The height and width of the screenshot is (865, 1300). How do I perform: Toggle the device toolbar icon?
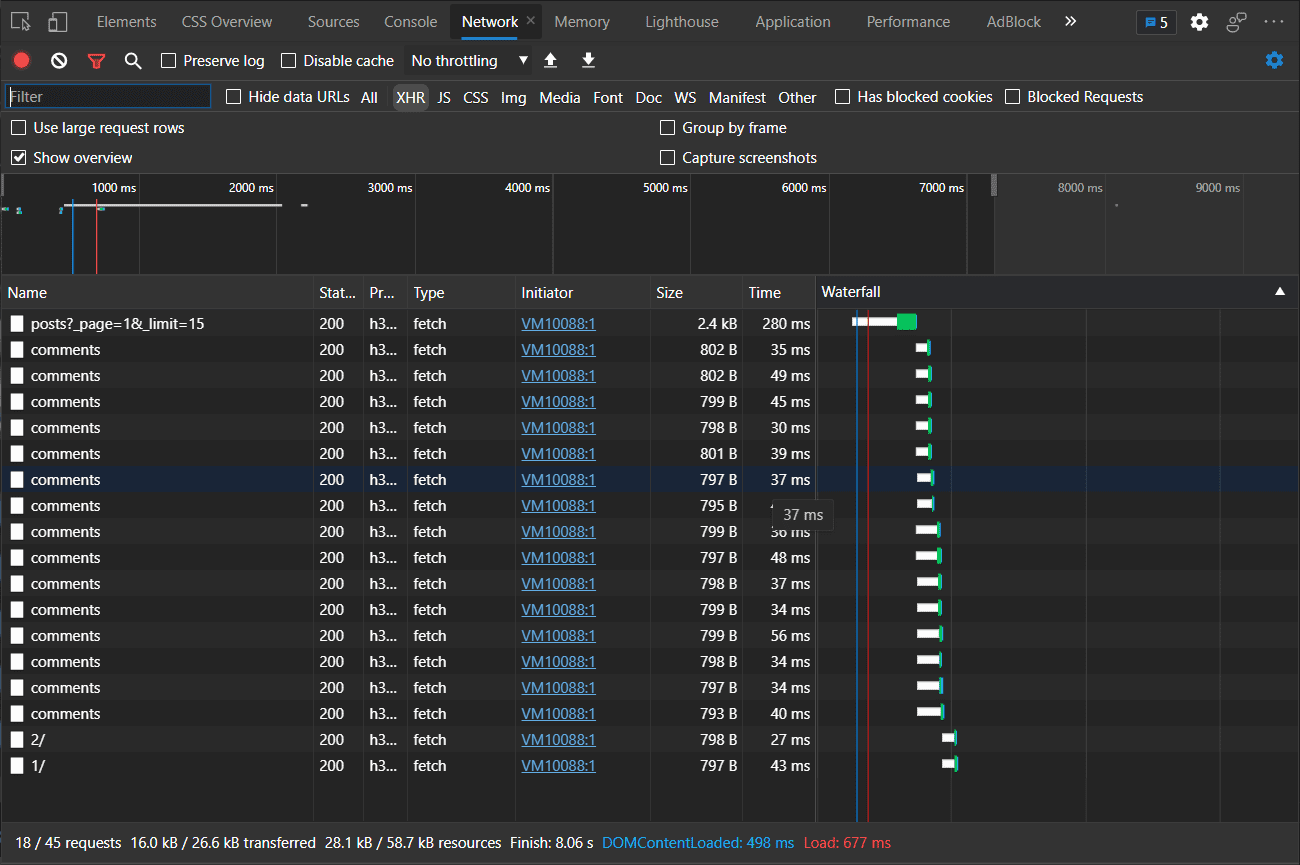pyautogui.click(x=58, y=22)
